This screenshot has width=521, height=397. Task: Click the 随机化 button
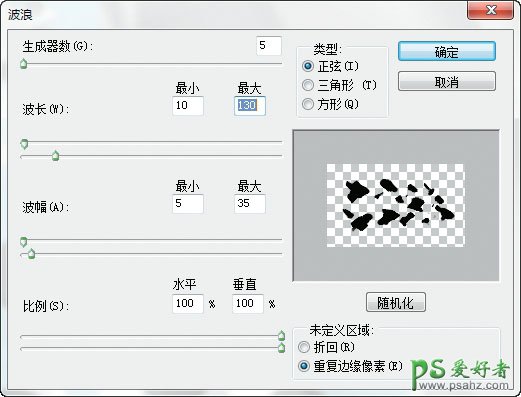[396, 302]
